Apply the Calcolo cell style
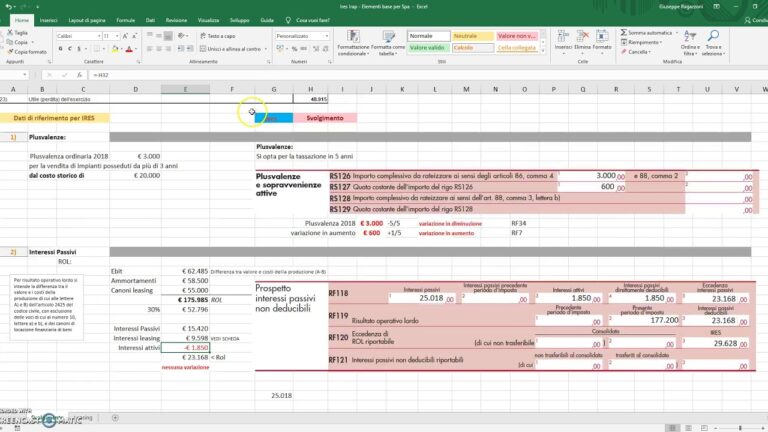 [x=472, y=48]
